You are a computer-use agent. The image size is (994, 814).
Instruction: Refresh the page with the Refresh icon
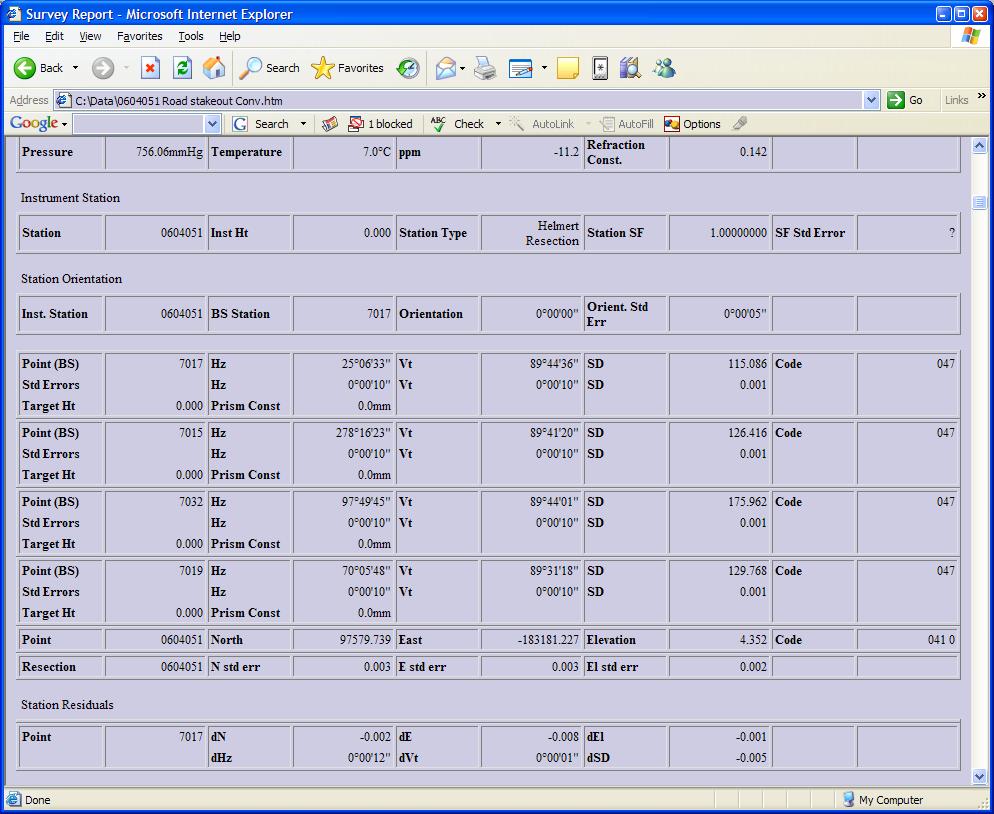tap(182, 68)
